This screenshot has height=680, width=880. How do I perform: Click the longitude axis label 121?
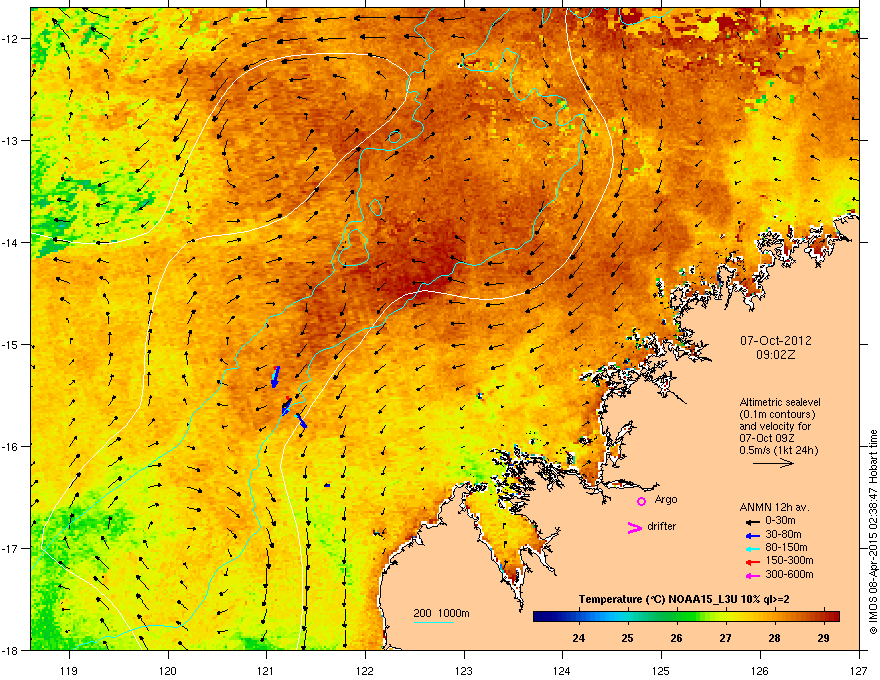pos(266,670)
